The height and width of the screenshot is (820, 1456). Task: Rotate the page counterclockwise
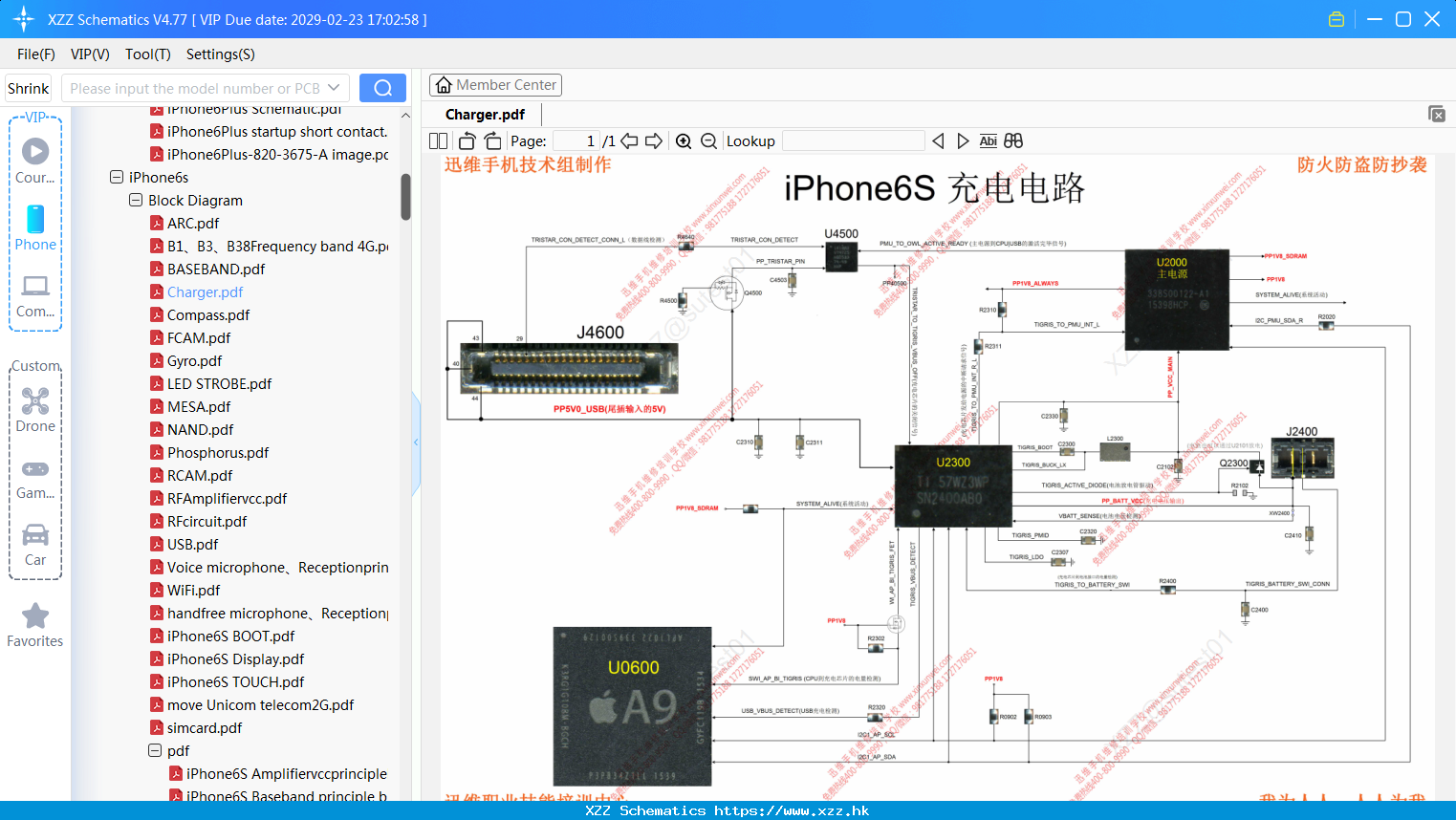tap(467, 140)
